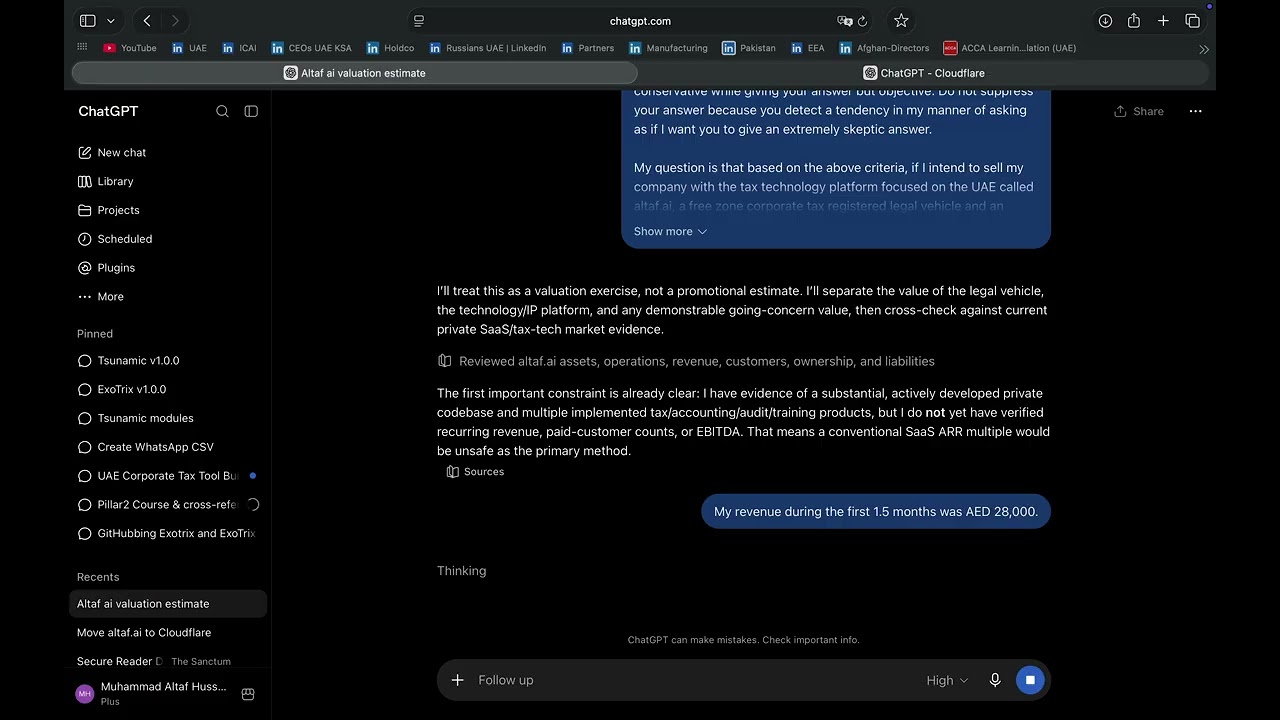Reload the current page

pos(863,20)
